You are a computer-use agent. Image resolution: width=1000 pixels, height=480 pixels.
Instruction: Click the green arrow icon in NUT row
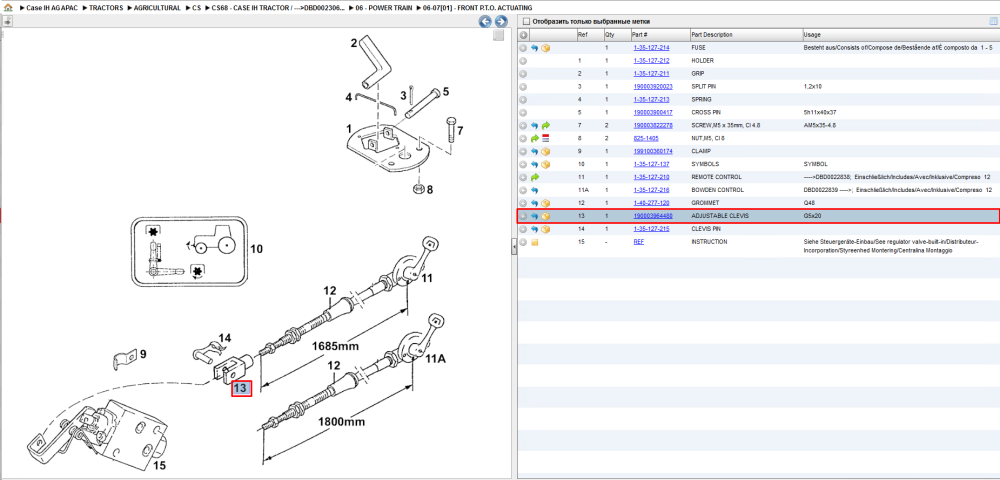click(534, 138)
